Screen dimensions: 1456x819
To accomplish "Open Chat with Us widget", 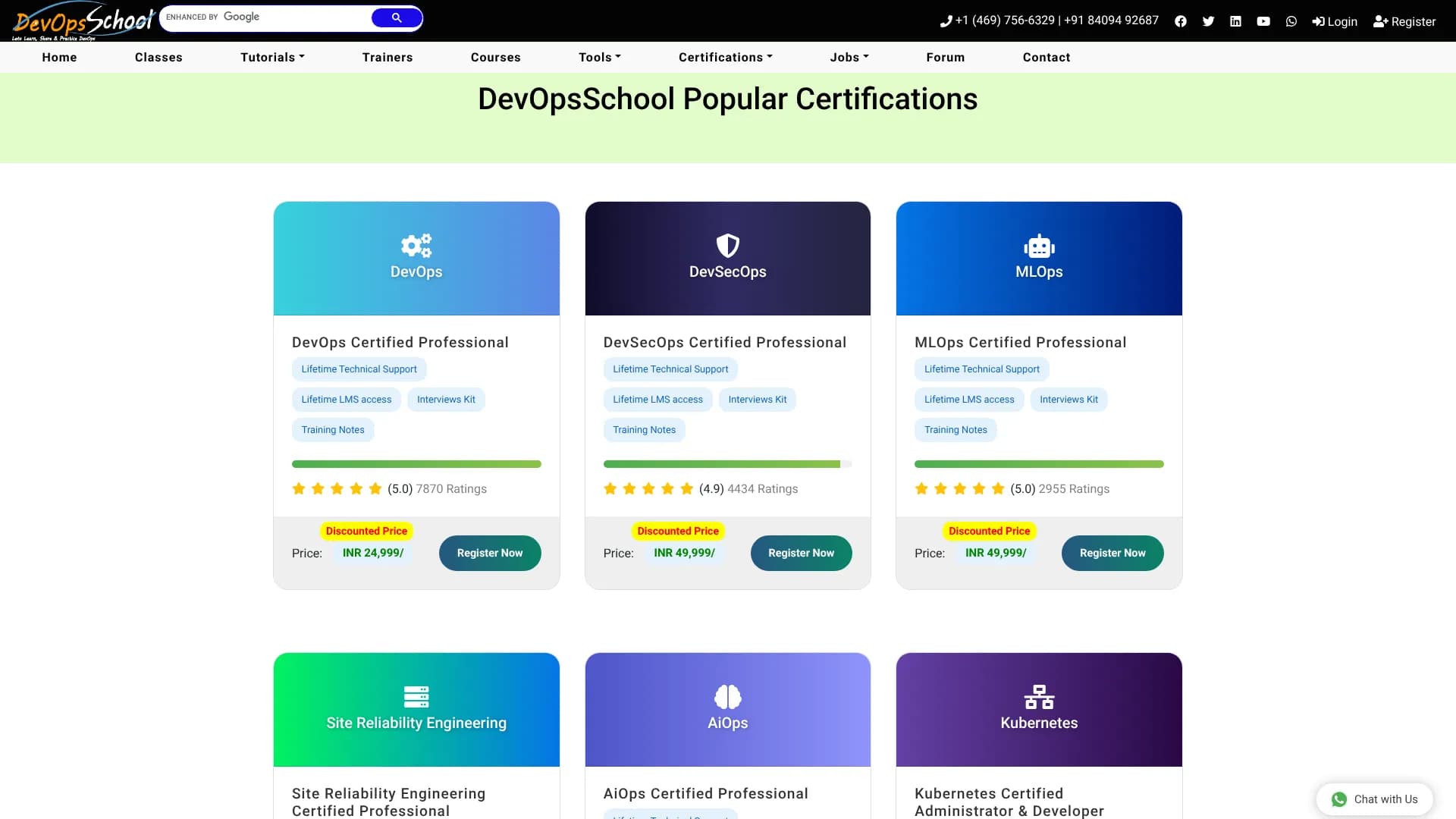I will (1374, 799).
